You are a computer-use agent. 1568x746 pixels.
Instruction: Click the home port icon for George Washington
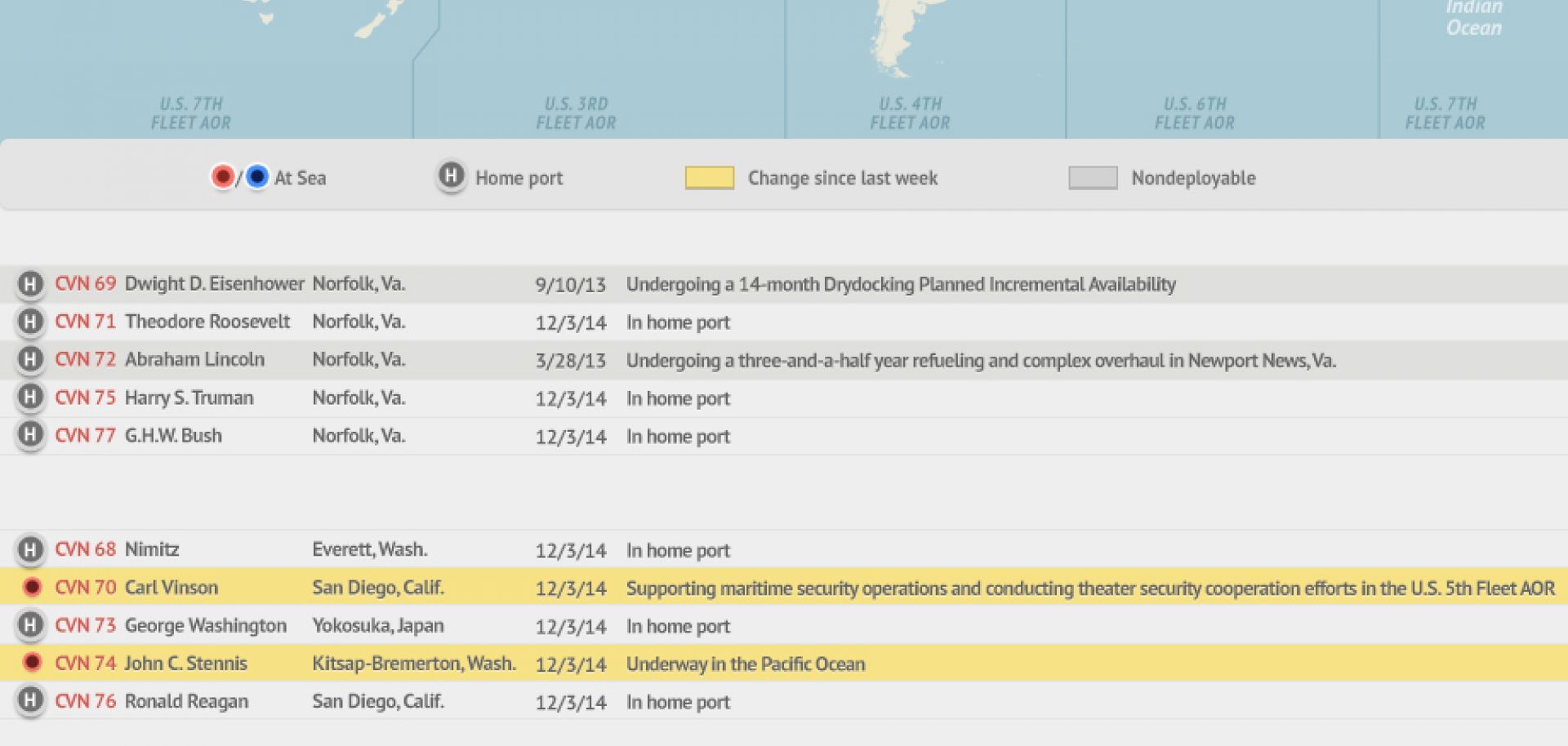30,625
